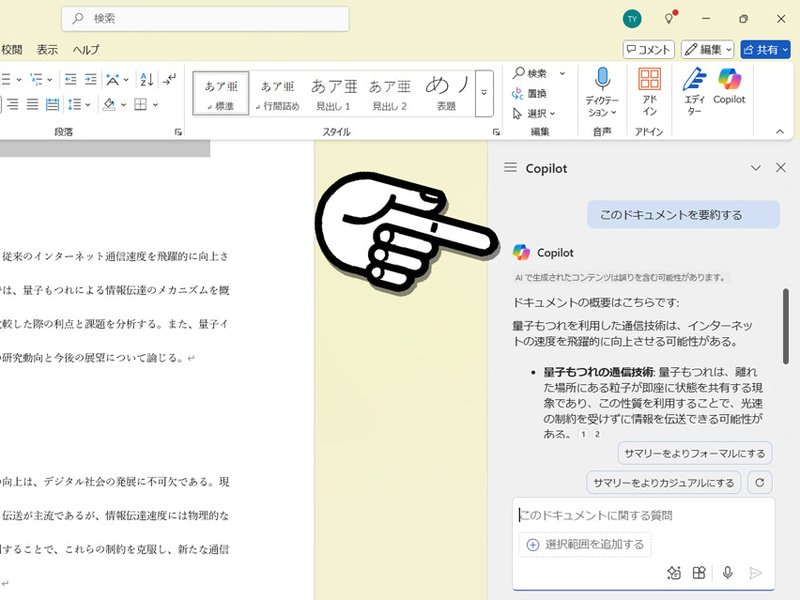Image resolution: width=800 pixels, height=600 pixels.
Task: Click the 罫線 (Borders) icon
Action: 140,103
